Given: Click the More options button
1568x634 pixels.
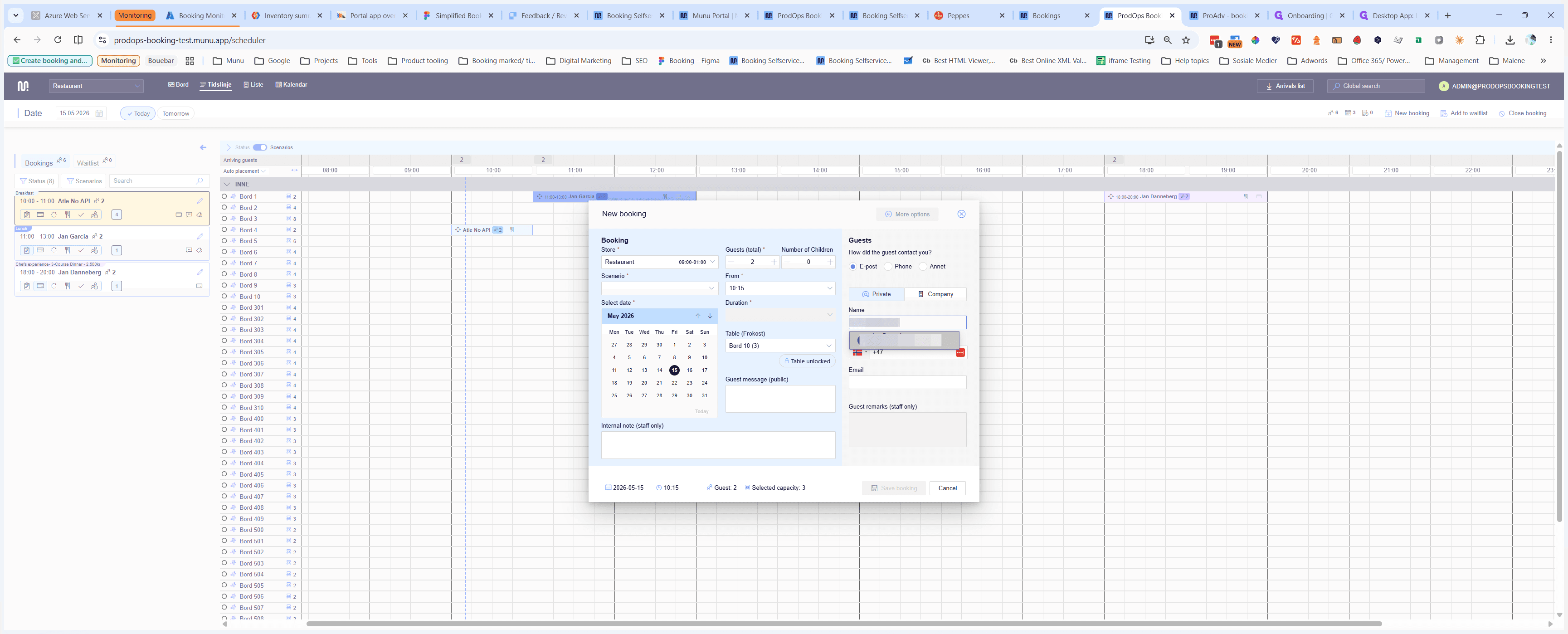Looking at the screenshot, I should click(x=907, y=215).
